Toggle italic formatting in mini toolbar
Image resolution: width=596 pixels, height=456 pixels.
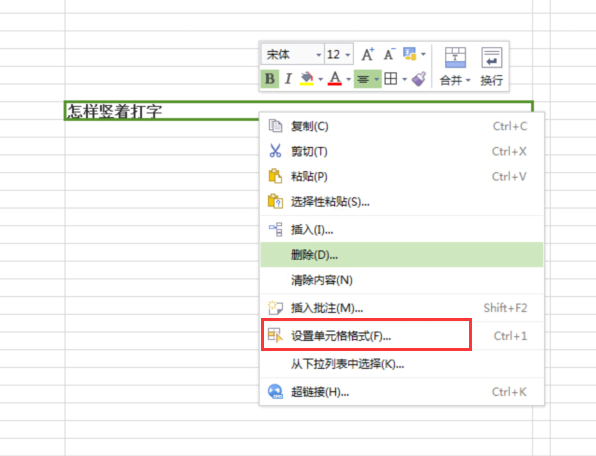(288, 79)
